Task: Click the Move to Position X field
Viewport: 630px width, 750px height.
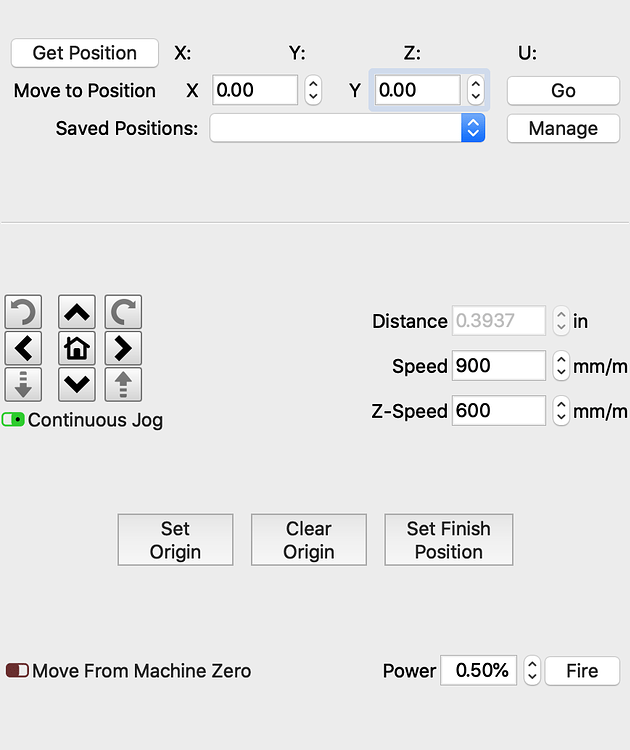Action: [x=255, y=90]
